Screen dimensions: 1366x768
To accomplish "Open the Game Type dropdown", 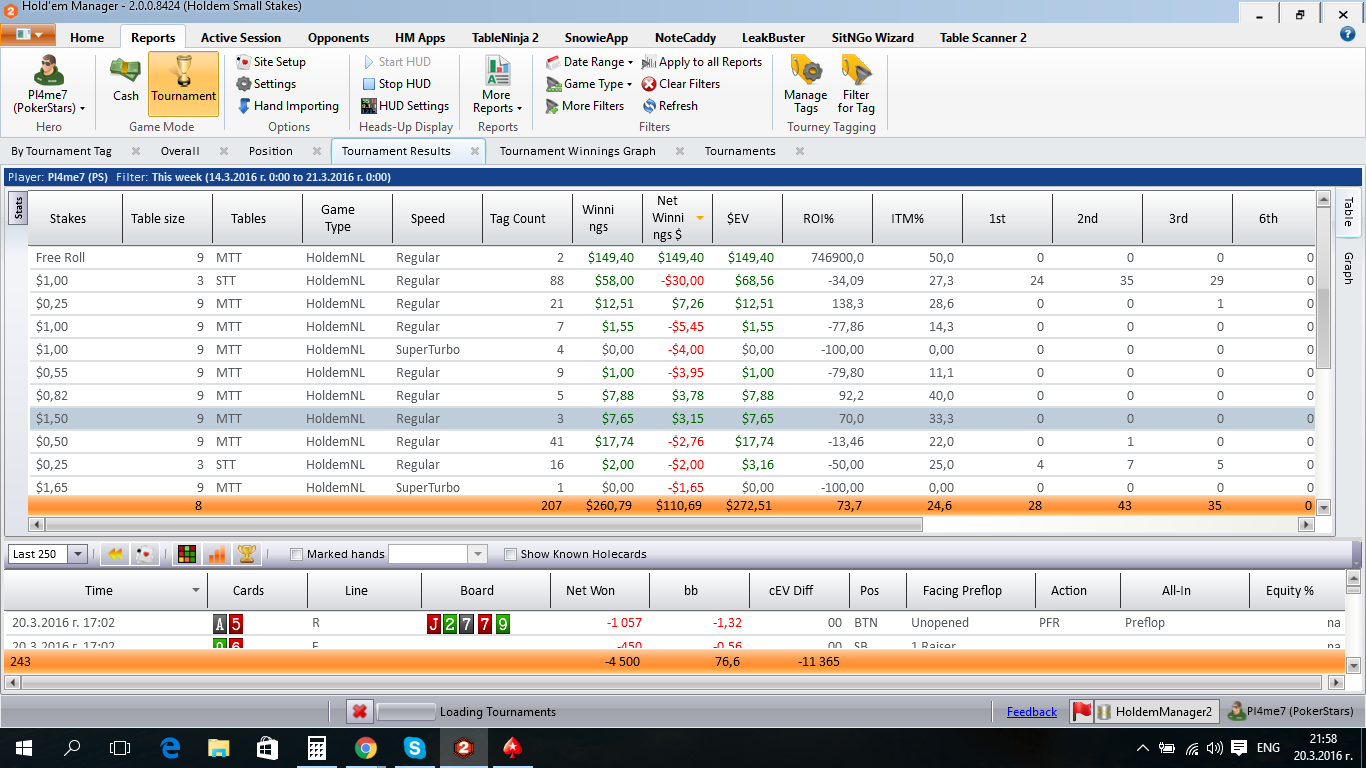I will (589, 84).
